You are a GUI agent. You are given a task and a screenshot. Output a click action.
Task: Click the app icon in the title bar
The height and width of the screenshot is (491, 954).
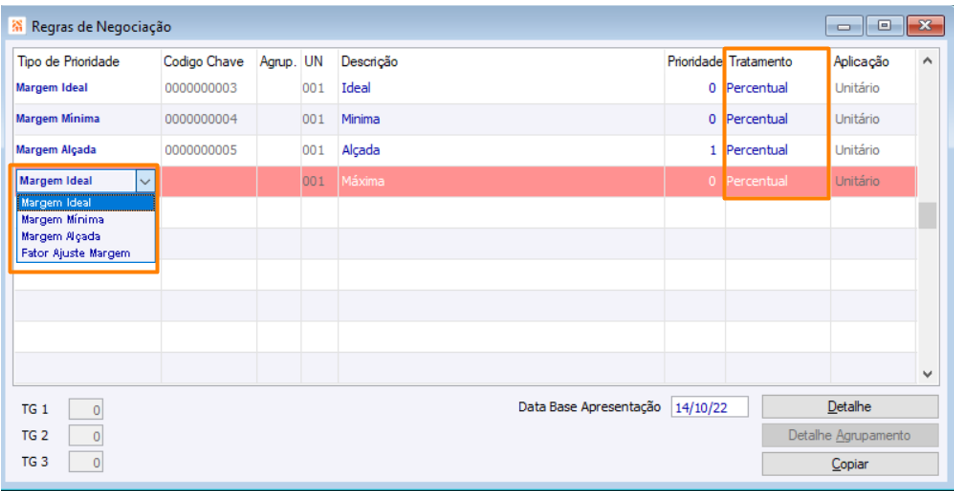[x=18, y=26]
